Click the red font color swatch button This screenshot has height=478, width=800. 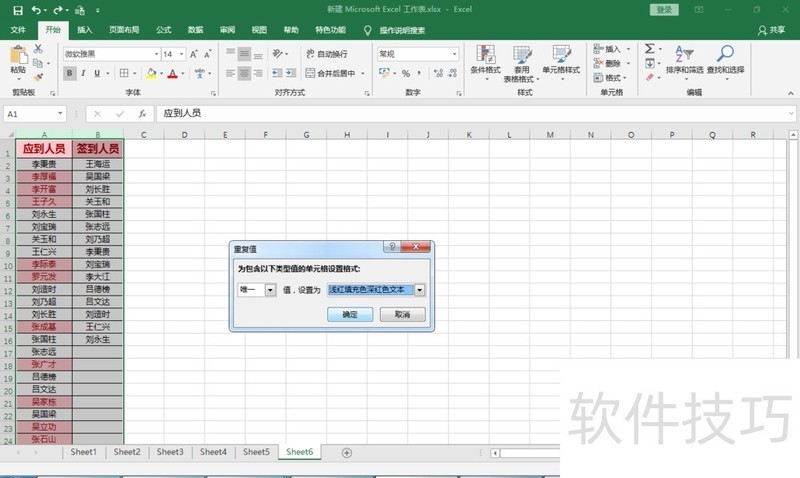pyautogui.click(x=172, y=73)
